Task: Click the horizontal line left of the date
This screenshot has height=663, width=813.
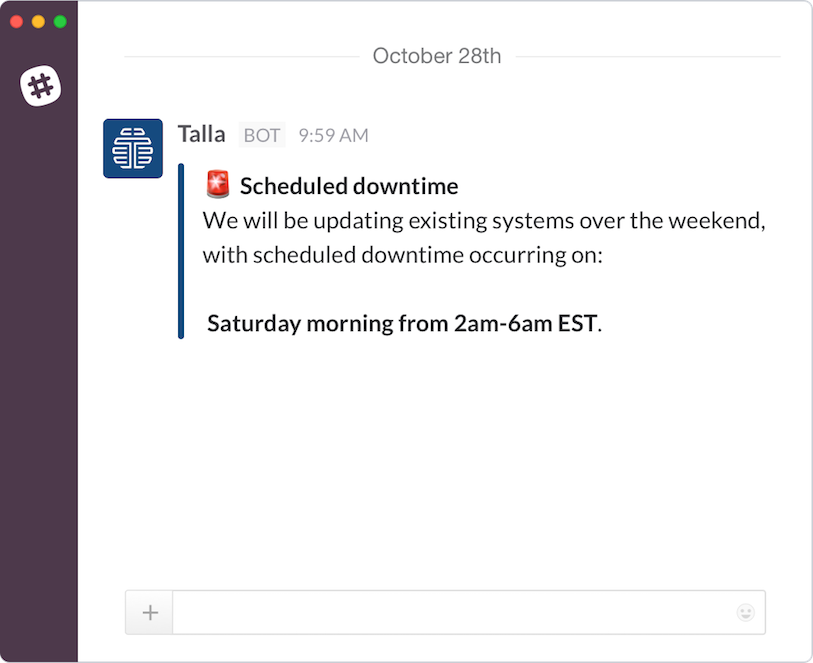Action: [240, 57]
